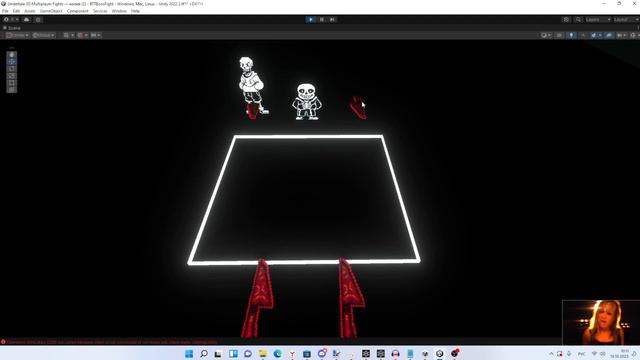Open the global search icon
Viewport: 640px width, 360px height.
[578, 19]
